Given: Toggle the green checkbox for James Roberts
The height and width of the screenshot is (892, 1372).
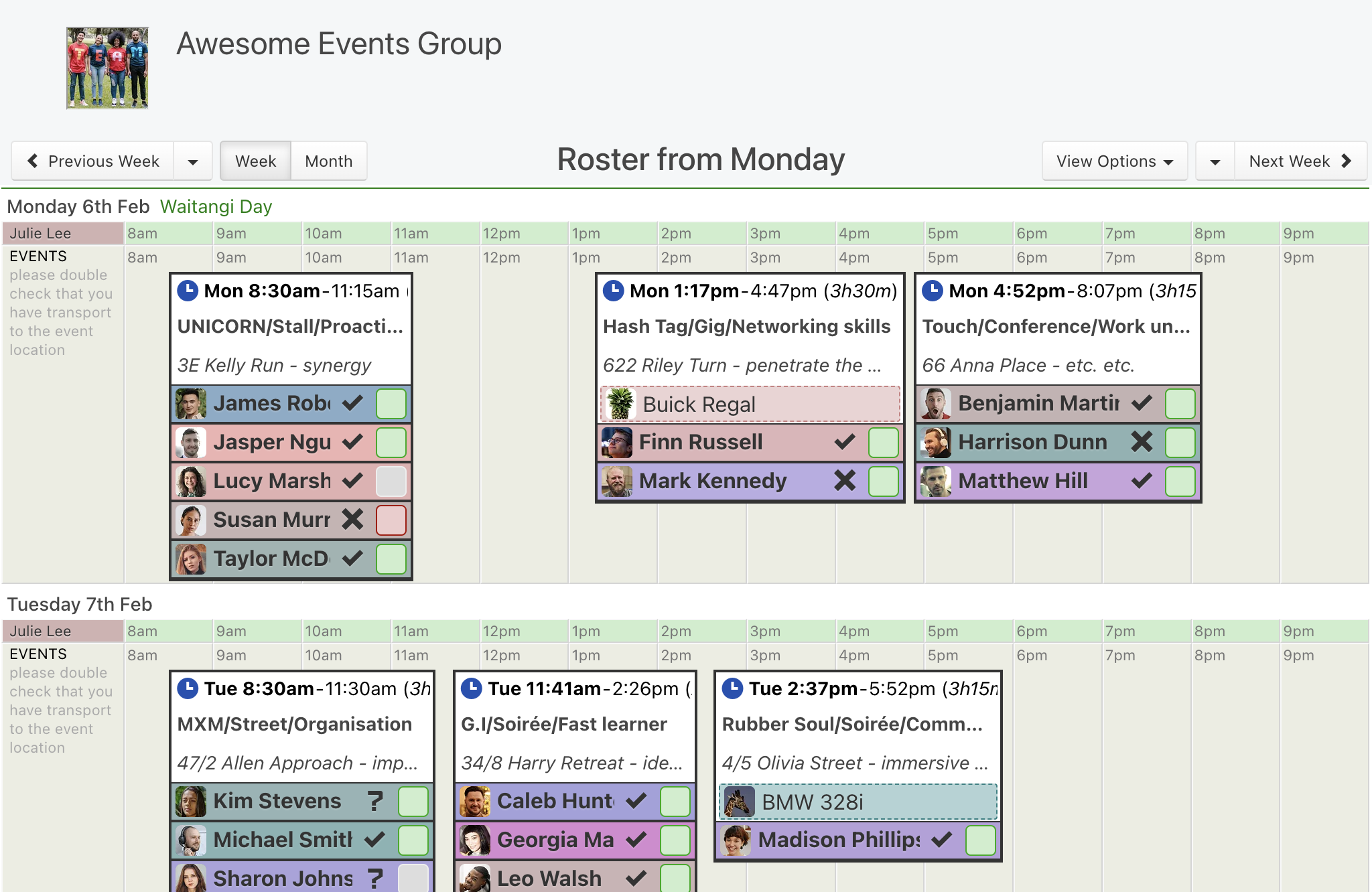Looking at the screenshot, I should coord(391,403).
